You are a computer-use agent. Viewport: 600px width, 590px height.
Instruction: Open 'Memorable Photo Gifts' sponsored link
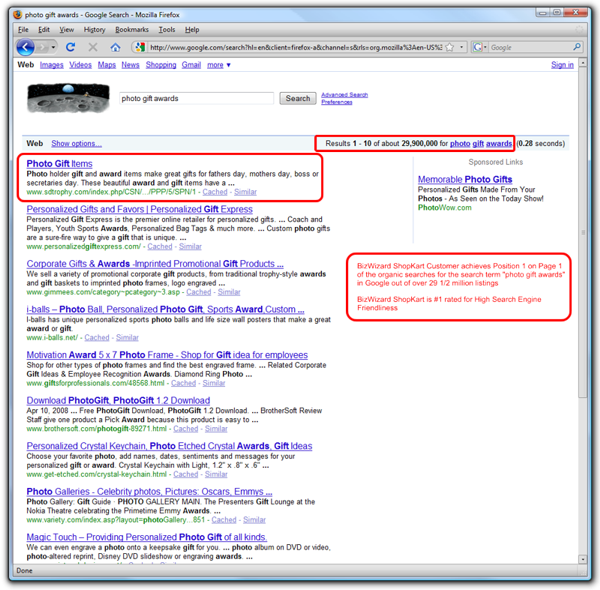[x=465, y=179]
